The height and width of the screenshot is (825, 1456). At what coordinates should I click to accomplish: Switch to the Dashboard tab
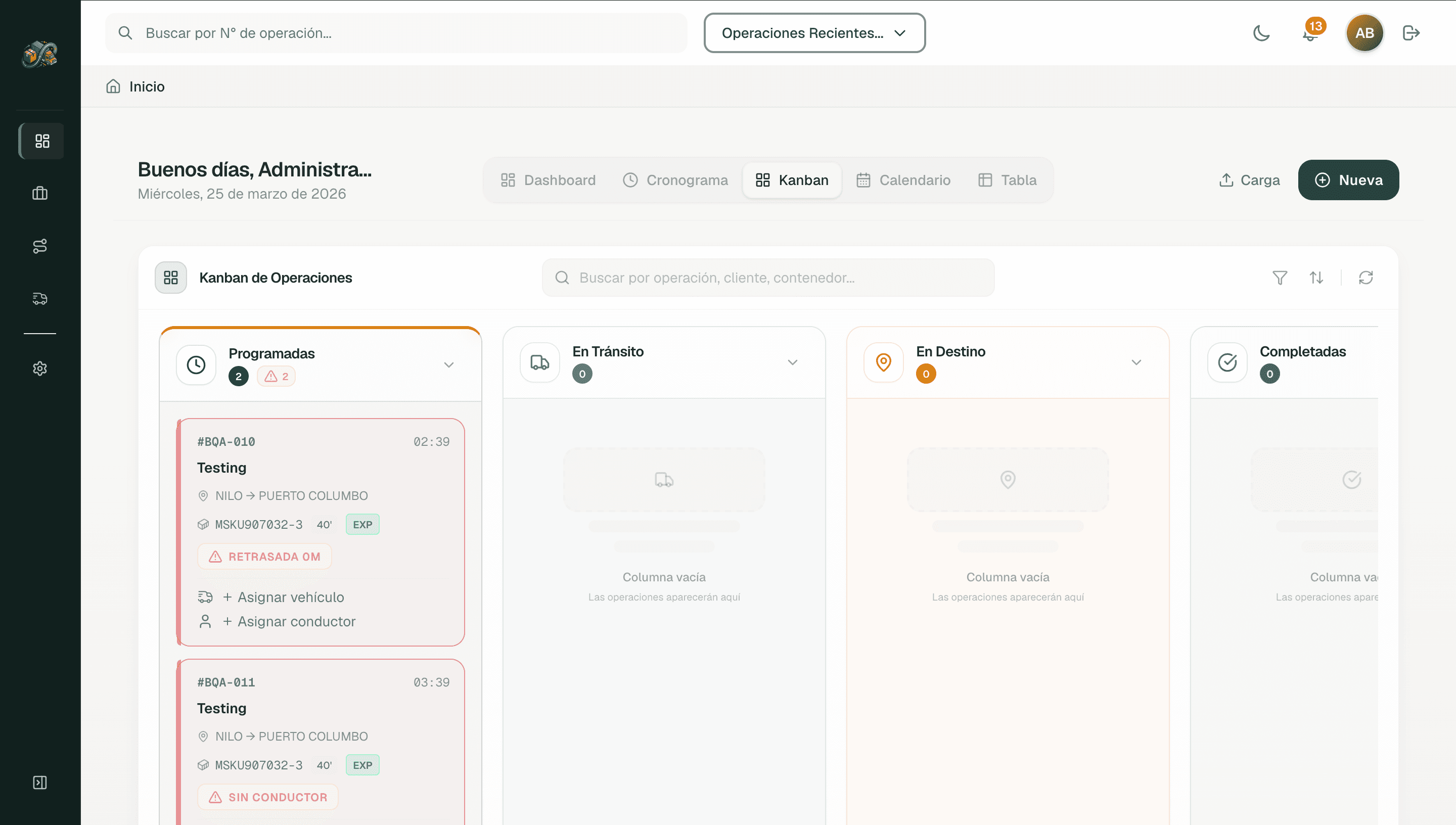pos(548,180)
